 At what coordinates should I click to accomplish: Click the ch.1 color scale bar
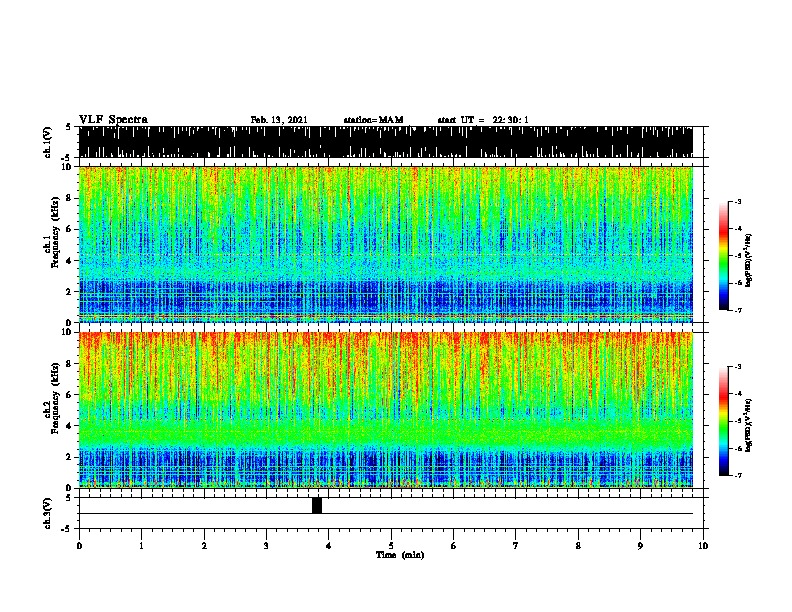click(723, 256)
